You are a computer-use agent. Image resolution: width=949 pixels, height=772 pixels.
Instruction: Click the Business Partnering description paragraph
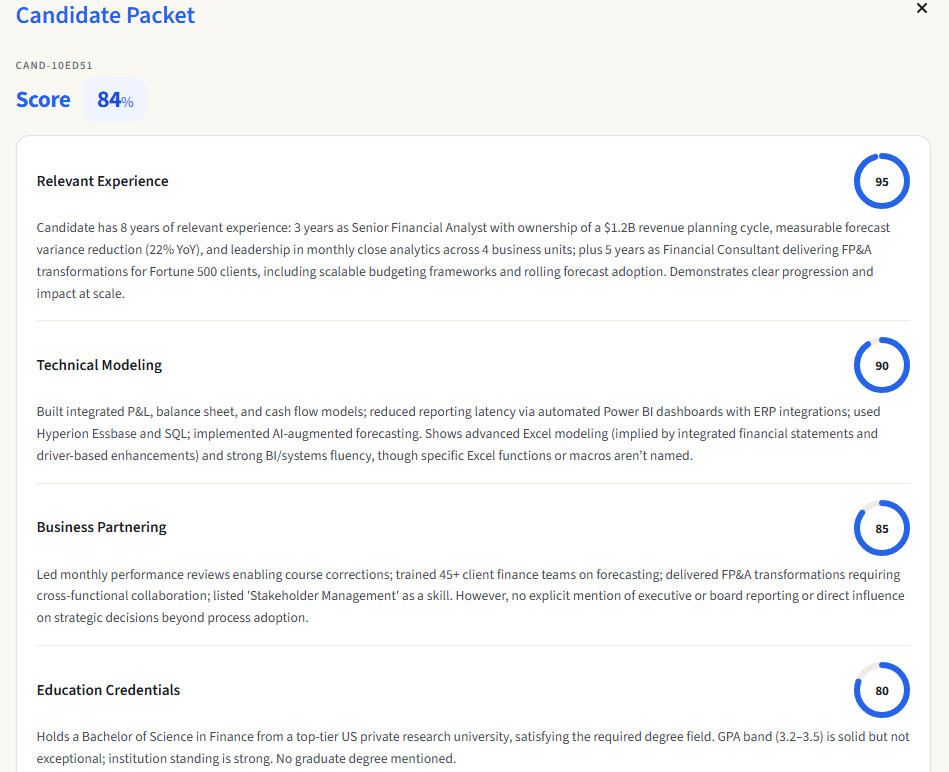coord(470,596)
